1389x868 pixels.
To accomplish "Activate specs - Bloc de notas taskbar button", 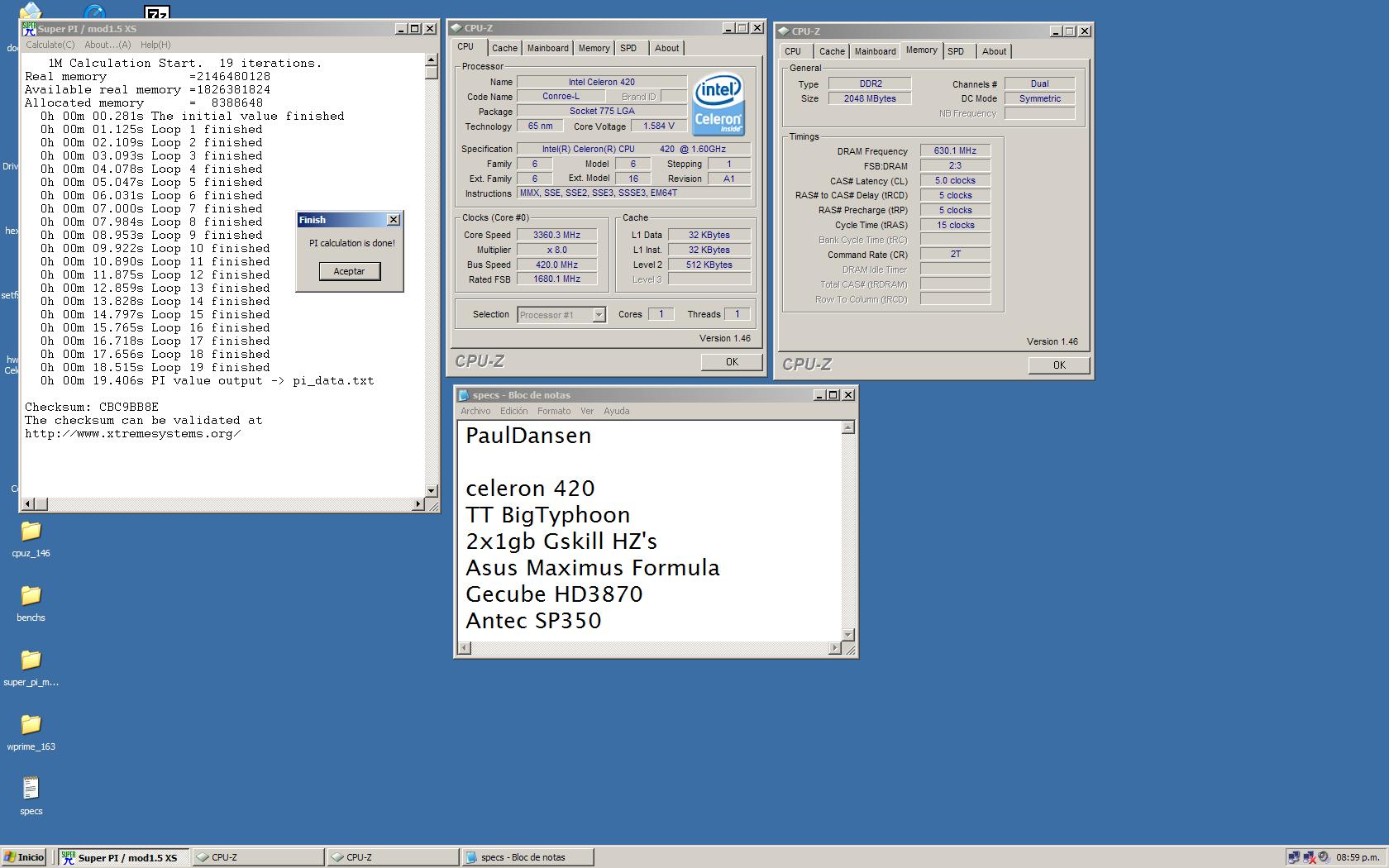I will 527,857.
